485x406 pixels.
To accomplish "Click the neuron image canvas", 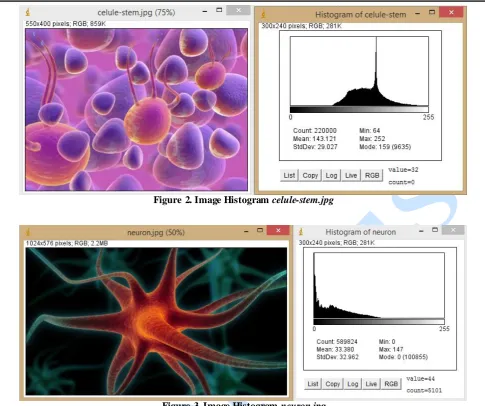I will [x=156, y=321].
